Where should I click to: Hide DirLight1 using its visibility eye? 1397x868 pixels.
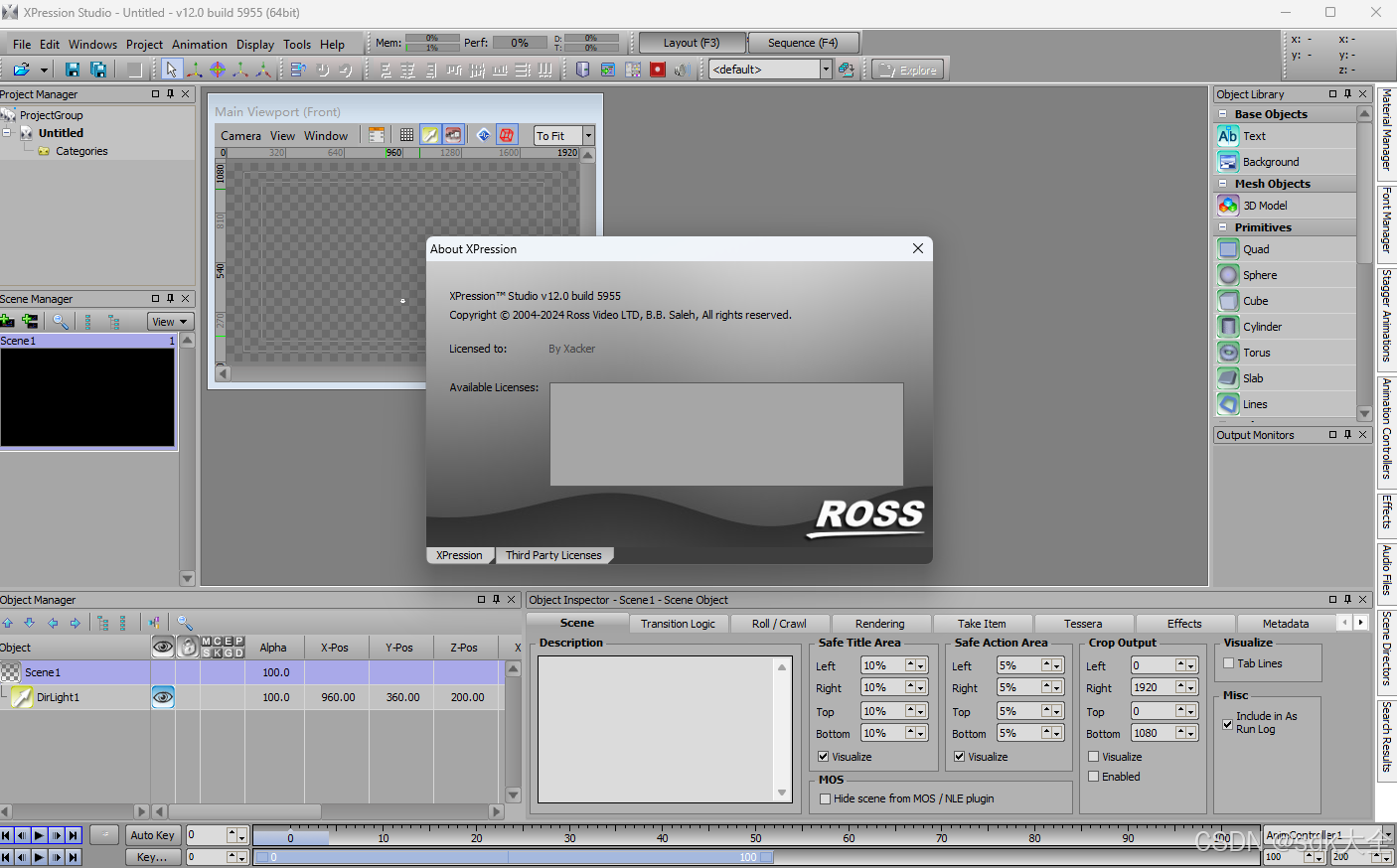(165, 697)
